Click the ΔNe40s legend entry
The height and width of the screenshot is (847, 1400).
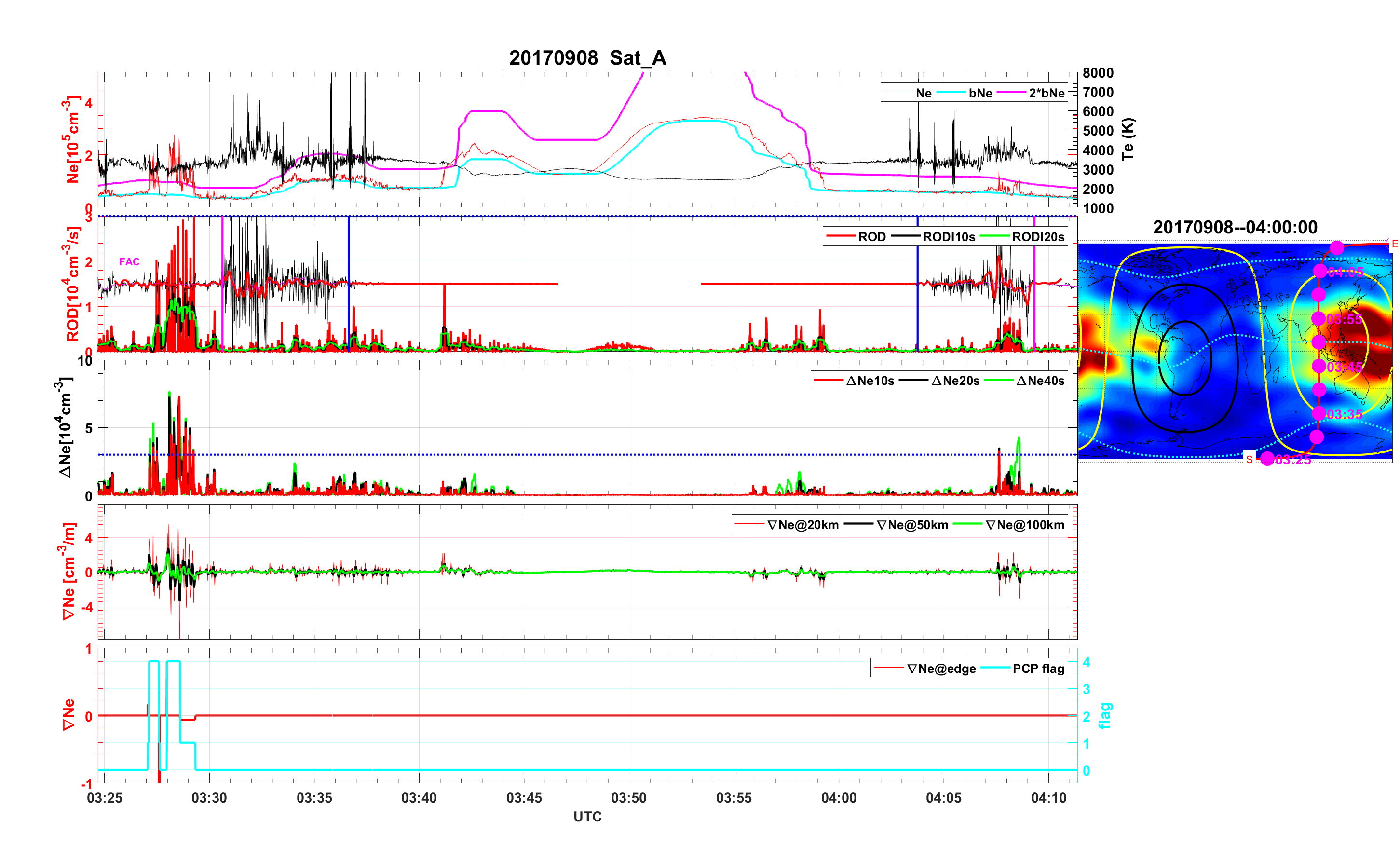point(1040,381)
